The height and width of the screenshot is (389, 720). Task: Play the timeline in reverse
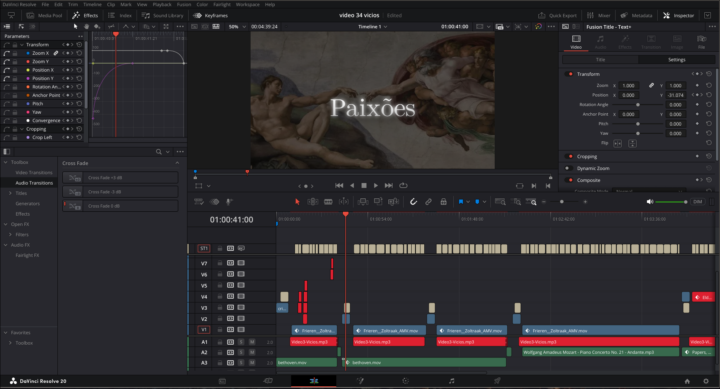coord(352,186)
